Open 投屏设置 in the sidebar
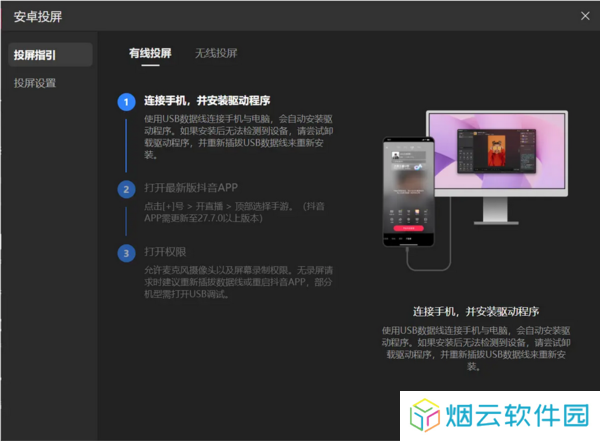This screenshot has width=600, height=441. coord(35,83)
